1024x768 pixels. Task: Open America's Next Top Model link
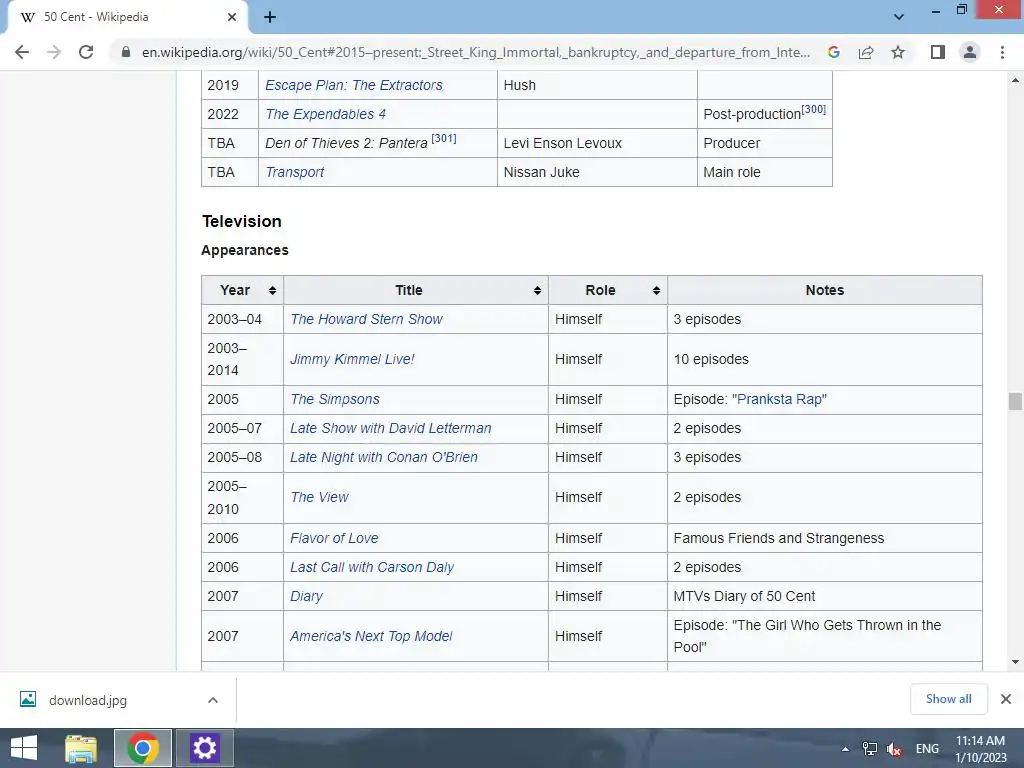pos(371,636)
